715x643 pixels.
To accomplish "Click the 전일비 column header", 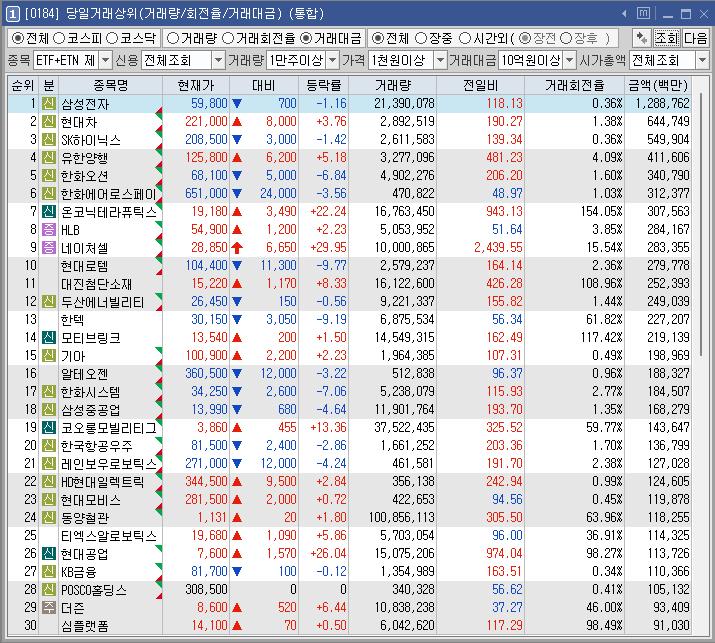I will [x=481, y=85].
